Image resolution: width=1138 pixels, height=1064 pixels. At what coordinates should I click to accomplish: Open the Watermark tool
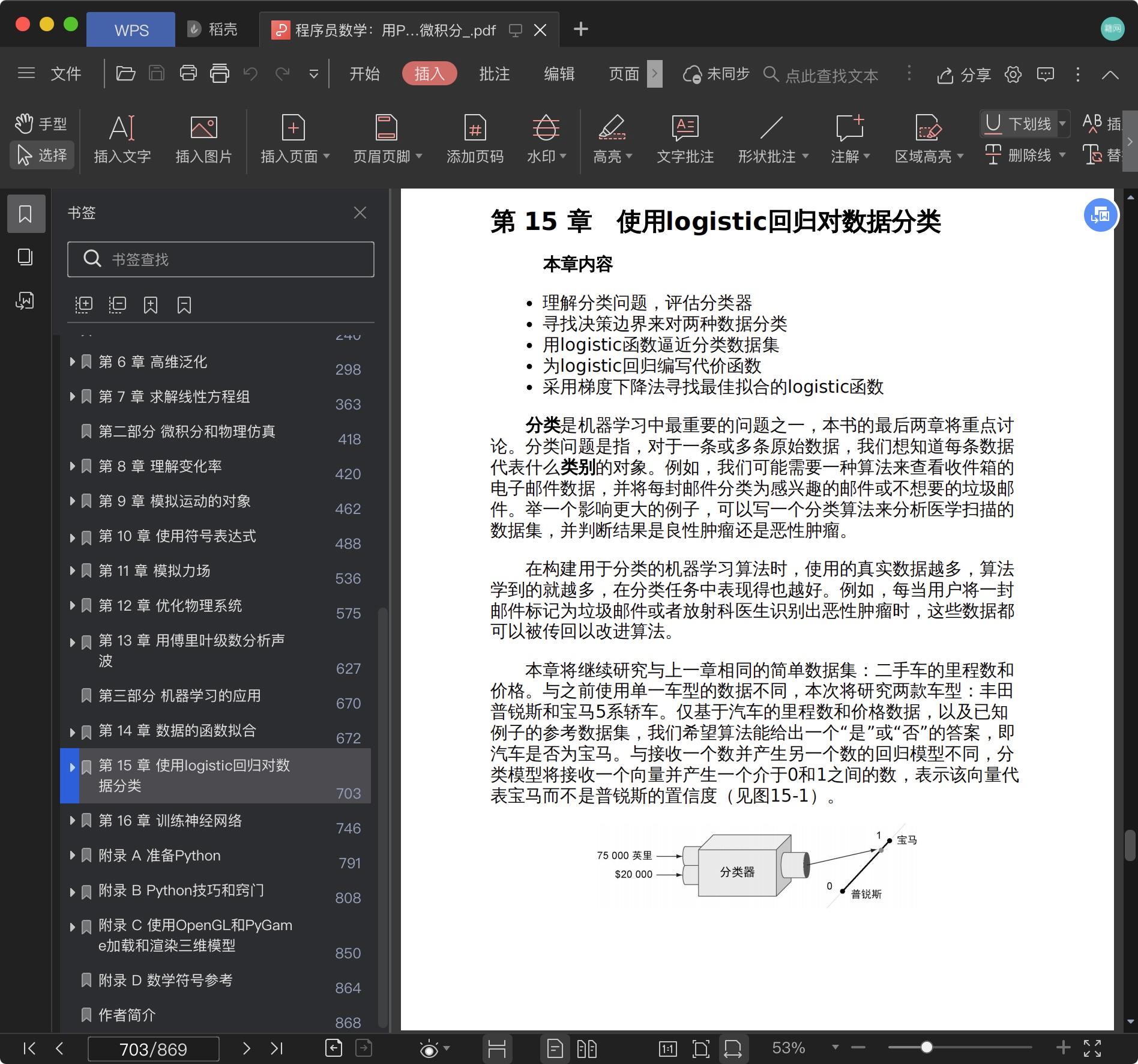click(x=546, y=139)
